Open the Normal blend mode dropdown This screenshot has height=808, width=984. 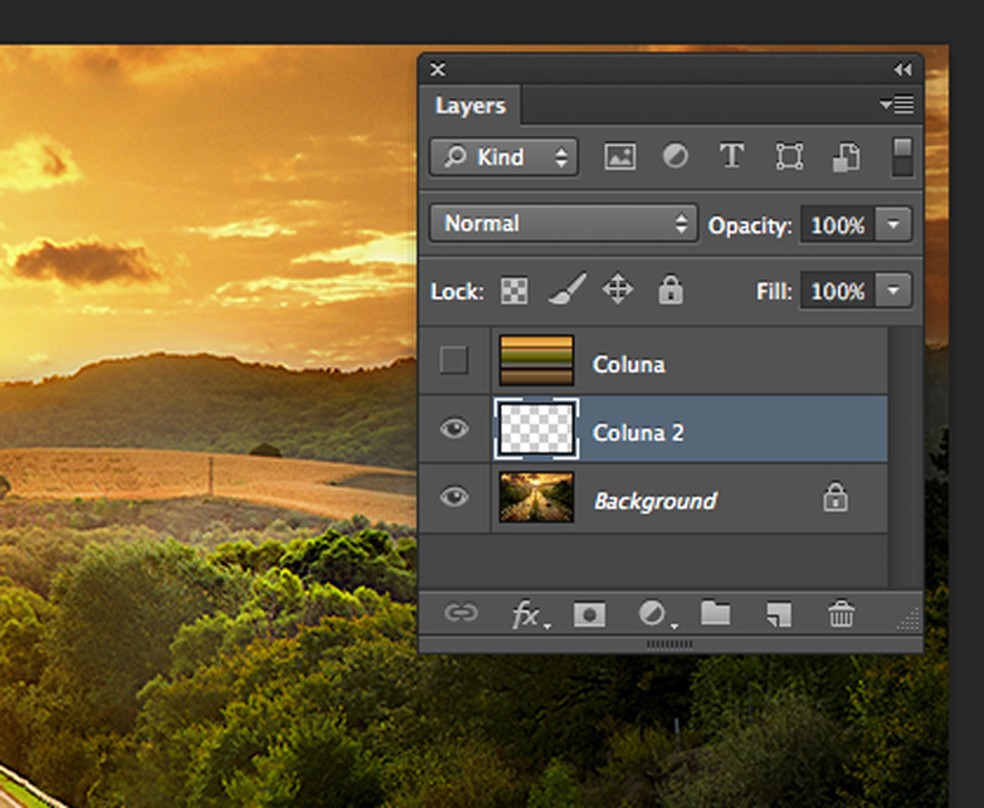(563, 223)
